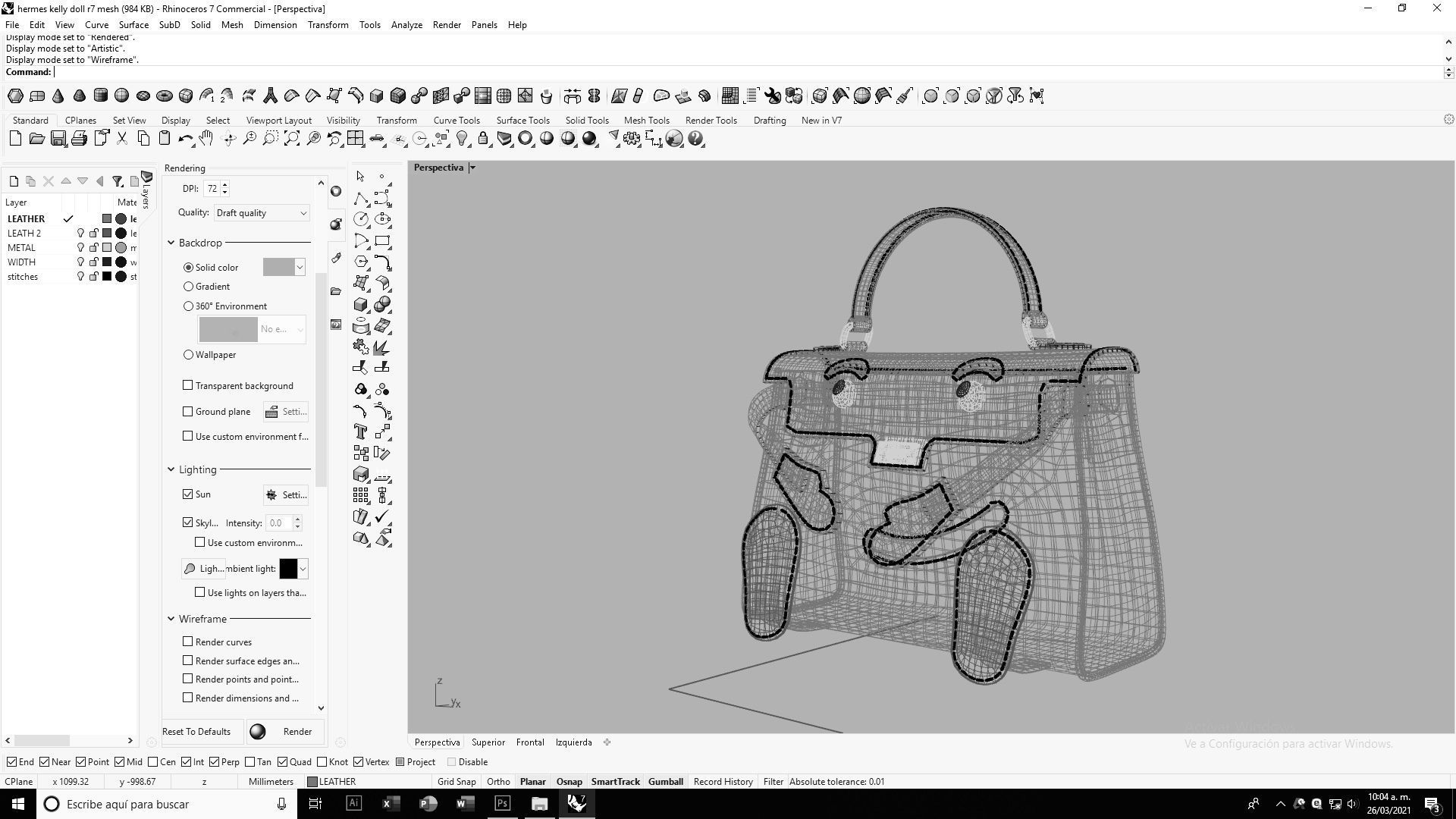Cut selection with the scissors icon
Viewport: 1456px width, 819px height.
pyautogui.click(x=121, y=139)
